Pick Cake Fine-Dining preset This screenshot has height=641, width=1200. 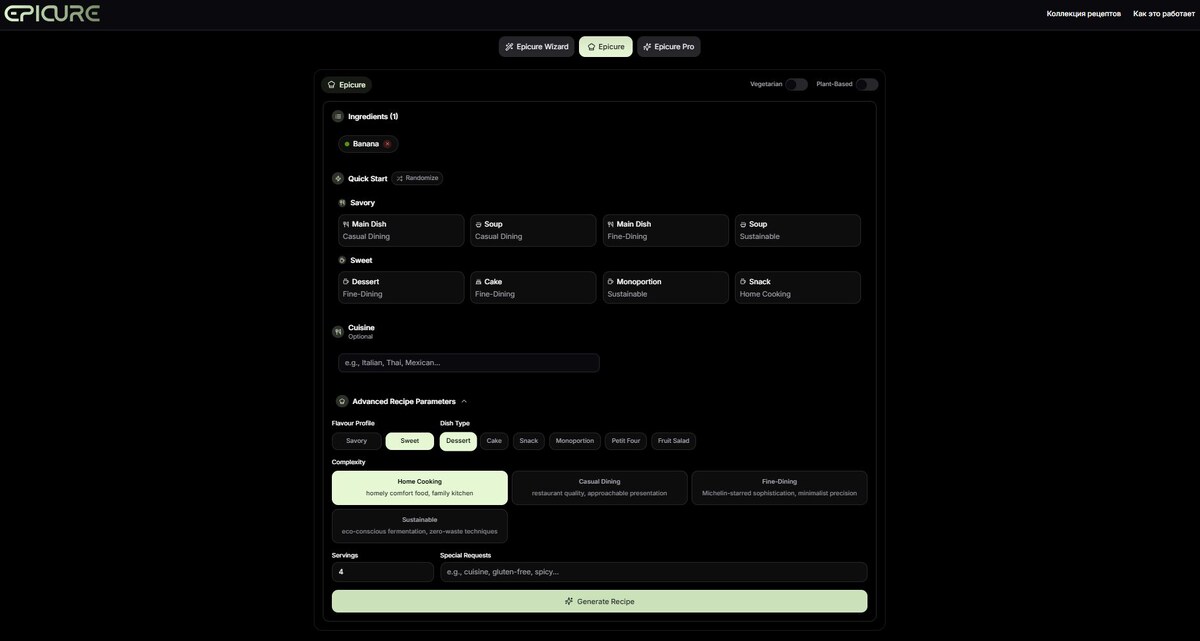(534, 288)
